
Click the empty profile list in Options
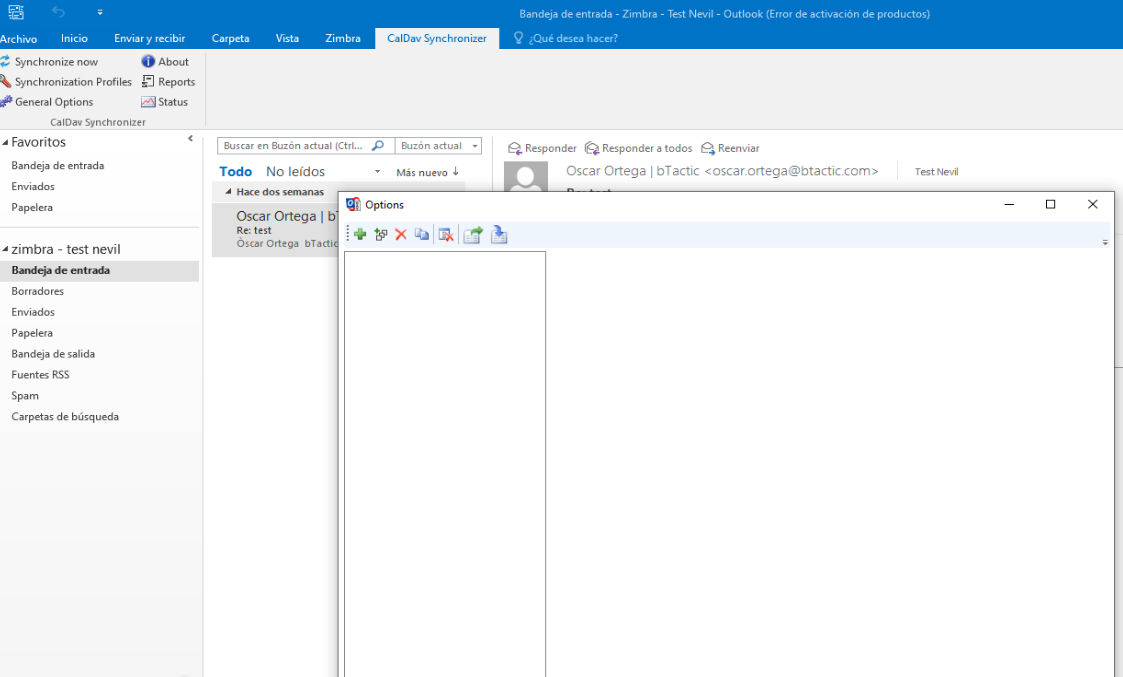pyautogui.click(x=445, y=464)
